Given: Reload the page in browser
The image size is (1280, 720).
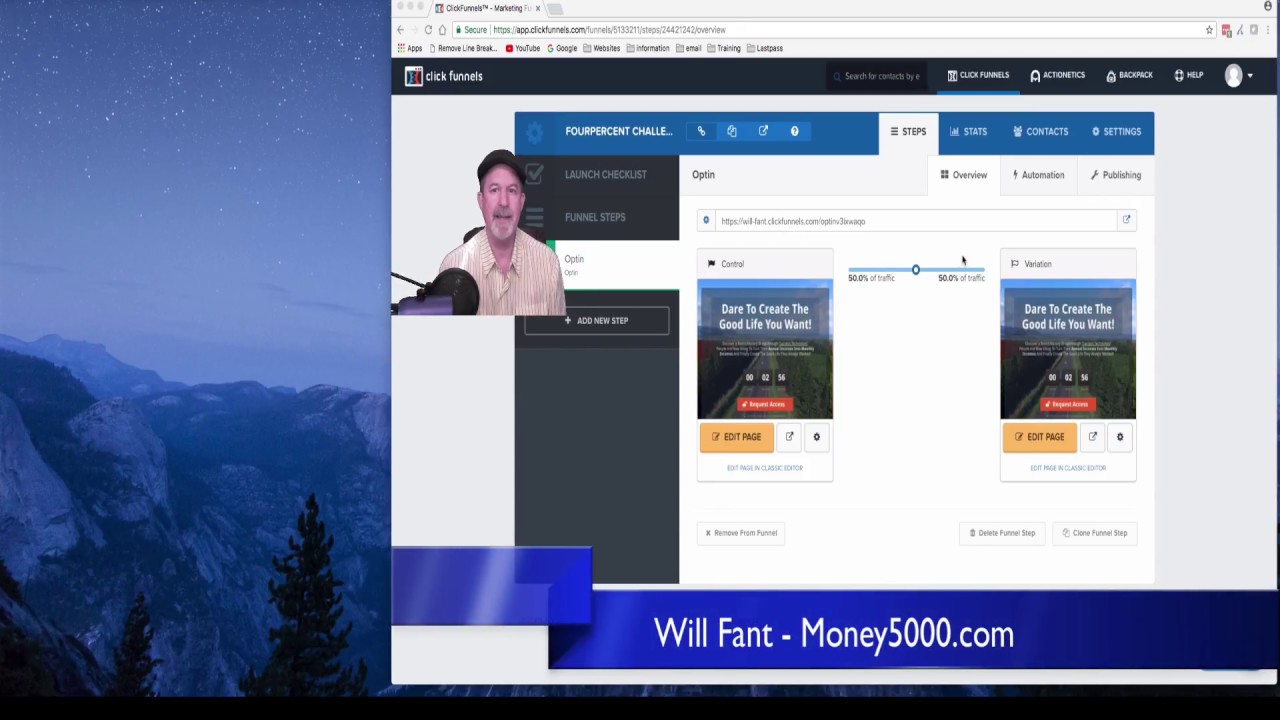Looking at the screenshot, I should click(428, 30).
